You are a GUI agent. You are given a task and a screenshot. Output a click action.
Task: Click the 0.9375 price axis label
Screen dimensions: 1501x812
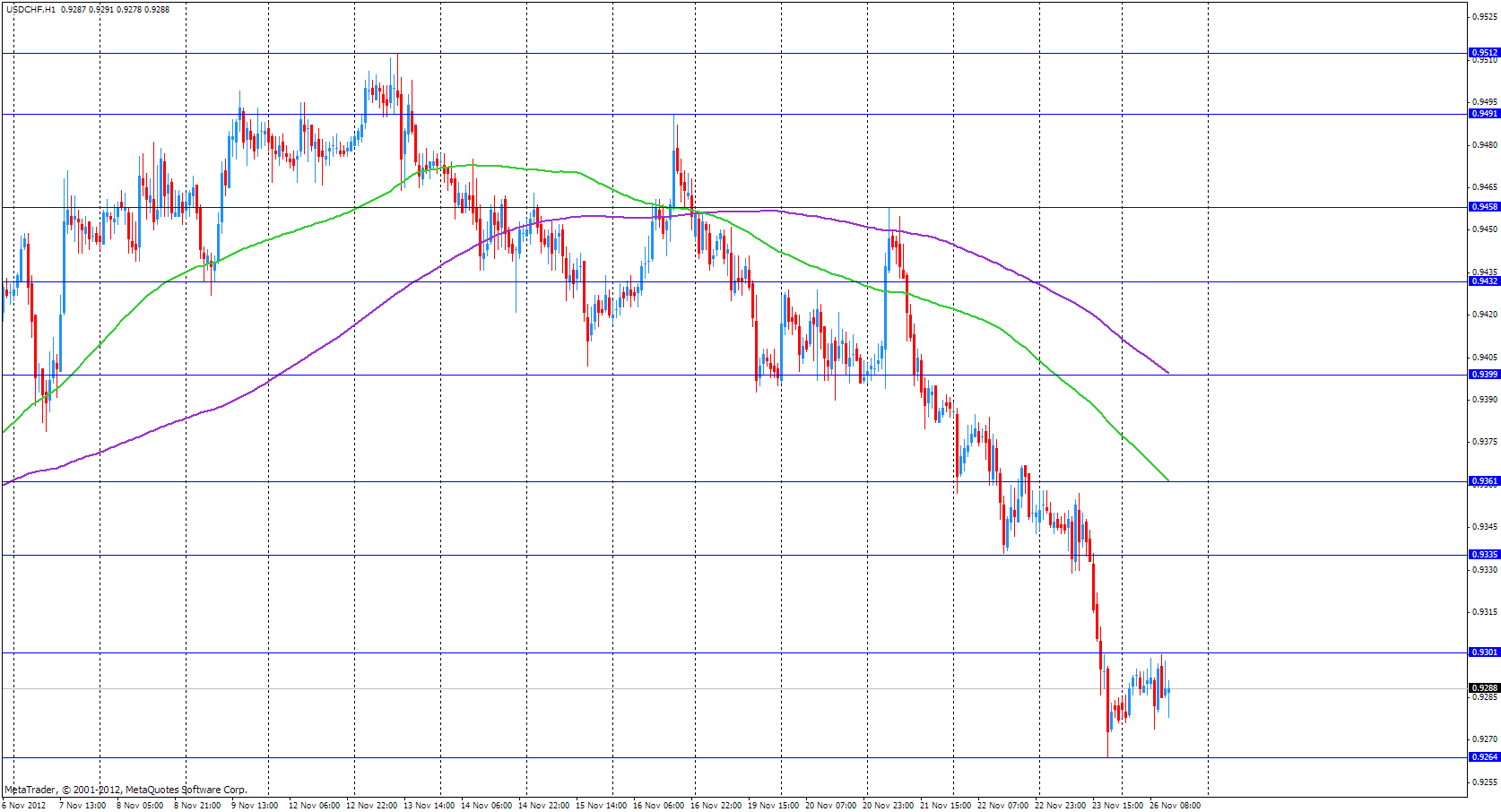tap(1486, 442)
